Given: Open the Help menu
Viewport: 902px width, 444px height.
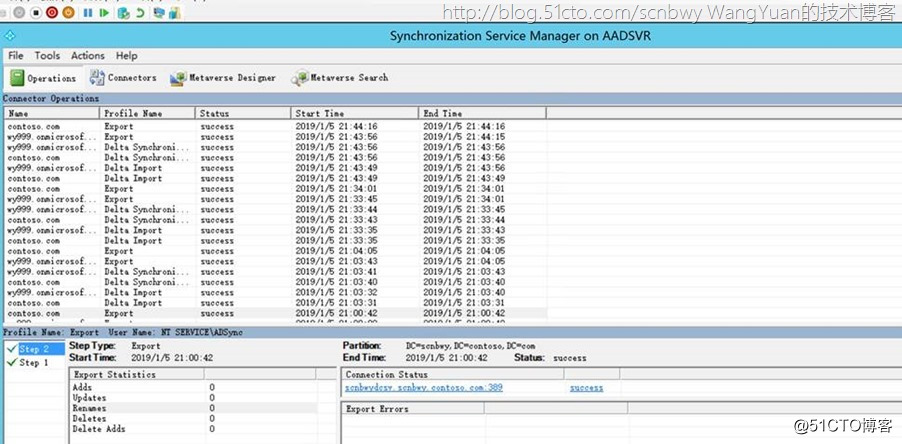Looking at the screenshot, I should coord(127,56).
